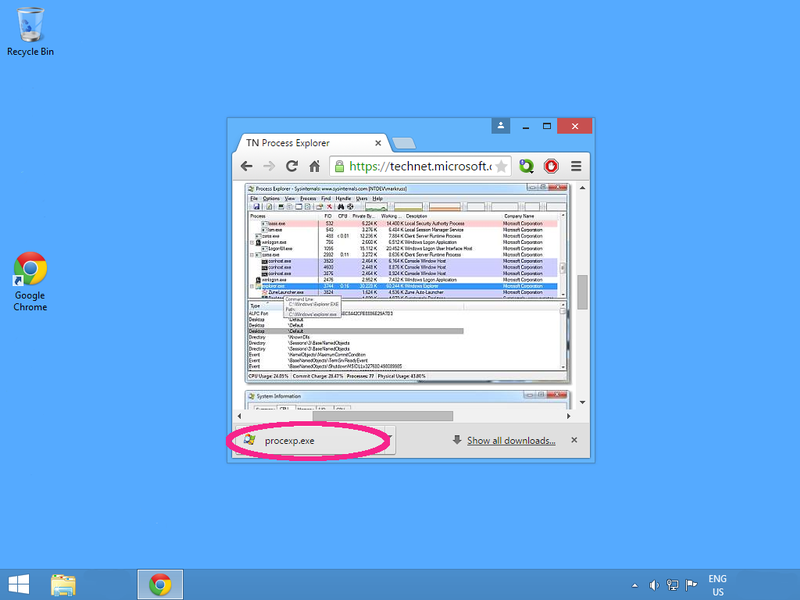This screenshot has height=600, width=800.
Task: Launch File Explorer from the taskbar
Action: point(63,585)
